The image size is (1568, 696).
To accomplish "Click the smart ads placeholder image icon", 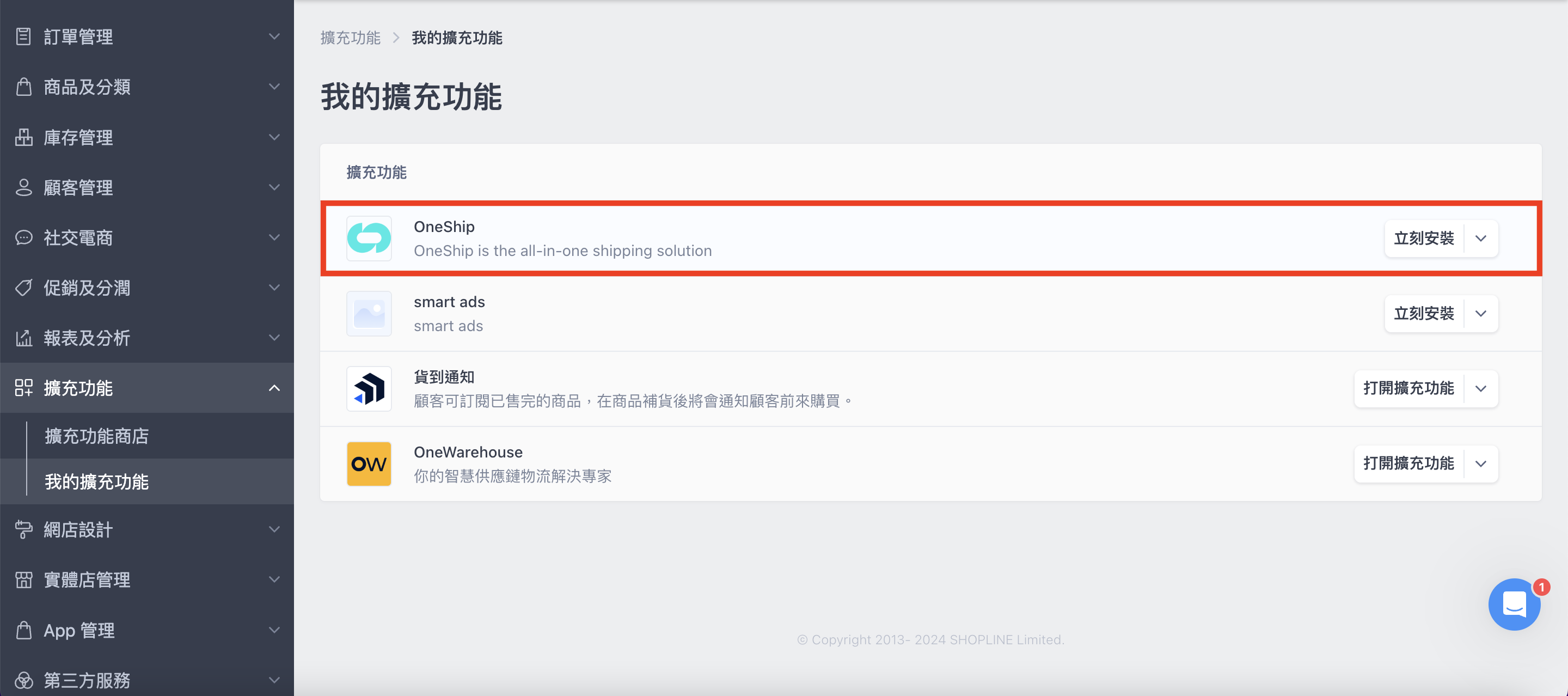I will coord(369,314).
